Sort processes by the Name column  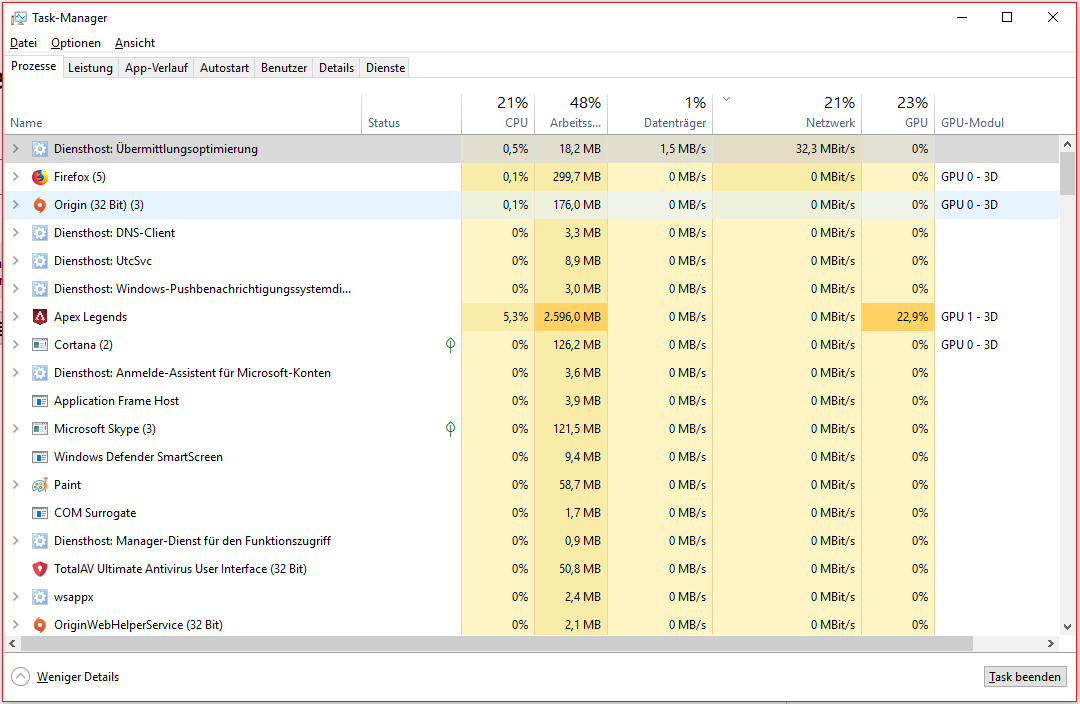(183, 112)
